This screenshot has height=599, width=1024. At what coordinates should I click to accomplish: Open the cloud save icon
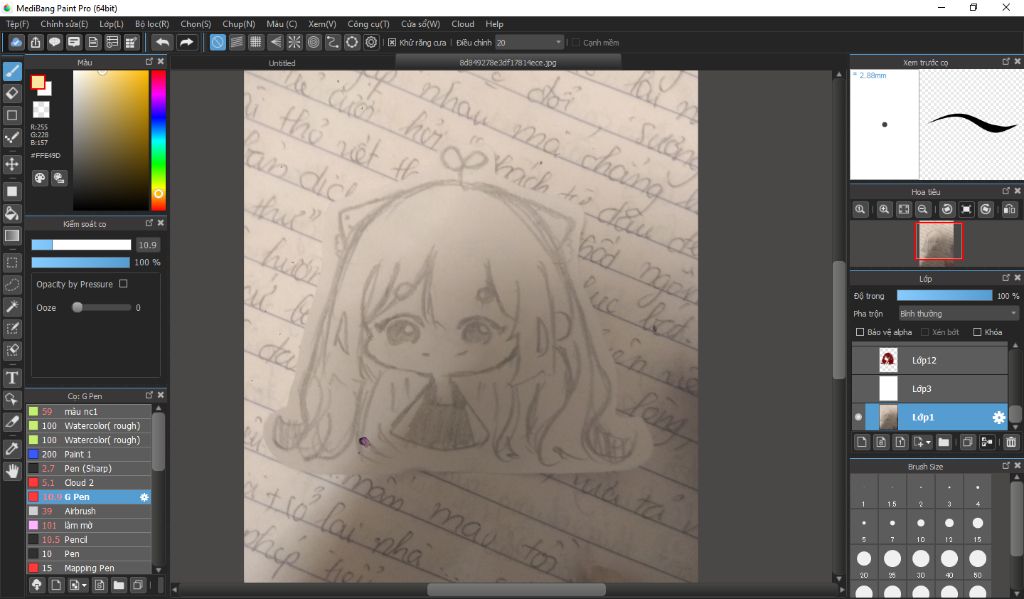[16, 42]
